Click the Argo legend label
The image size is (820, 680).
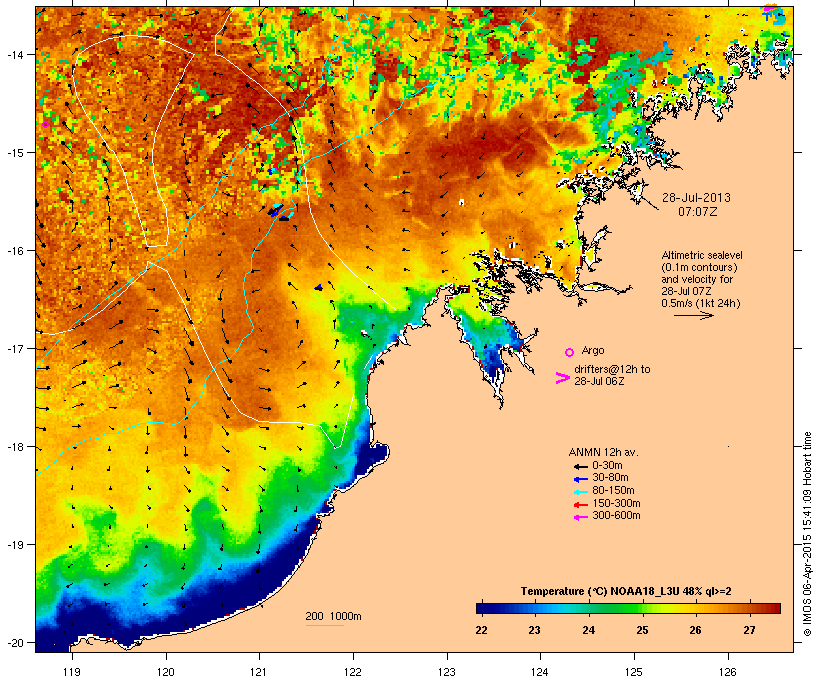coord(593,350)
